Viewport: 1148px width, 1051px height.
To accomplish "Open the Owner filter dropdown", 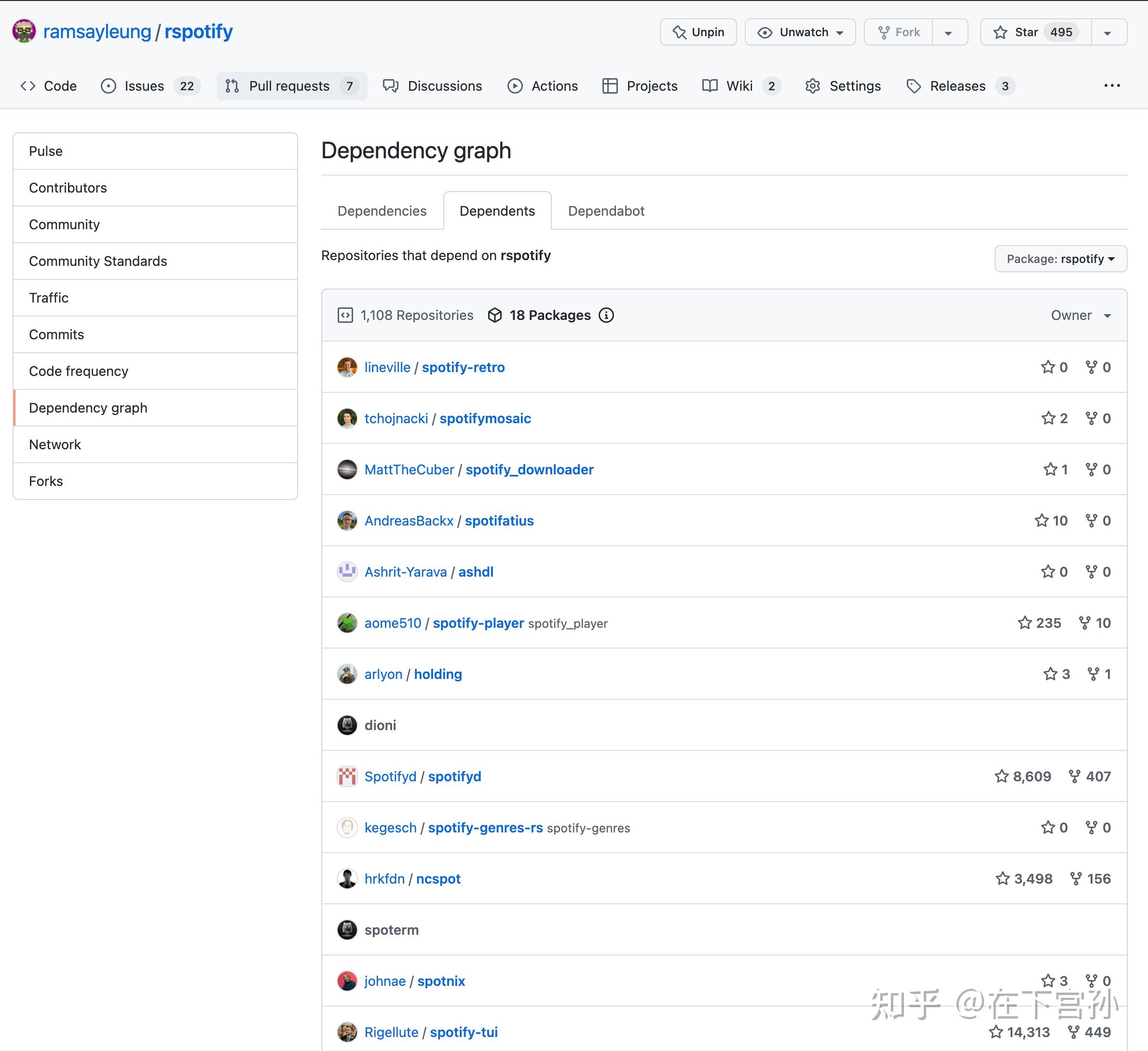I will pyautogui.click(x=1081, y=315).
